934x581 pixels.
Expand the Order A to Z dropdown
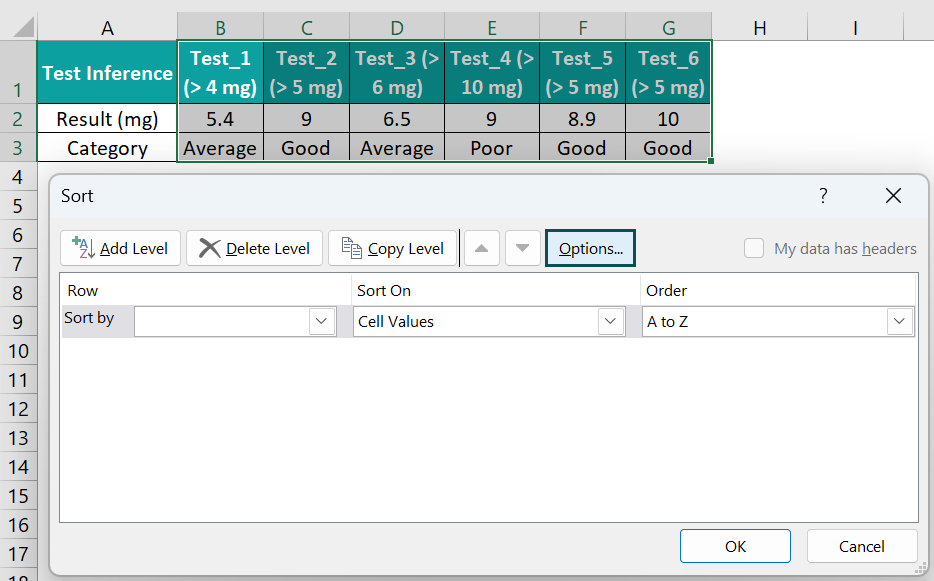899,321
